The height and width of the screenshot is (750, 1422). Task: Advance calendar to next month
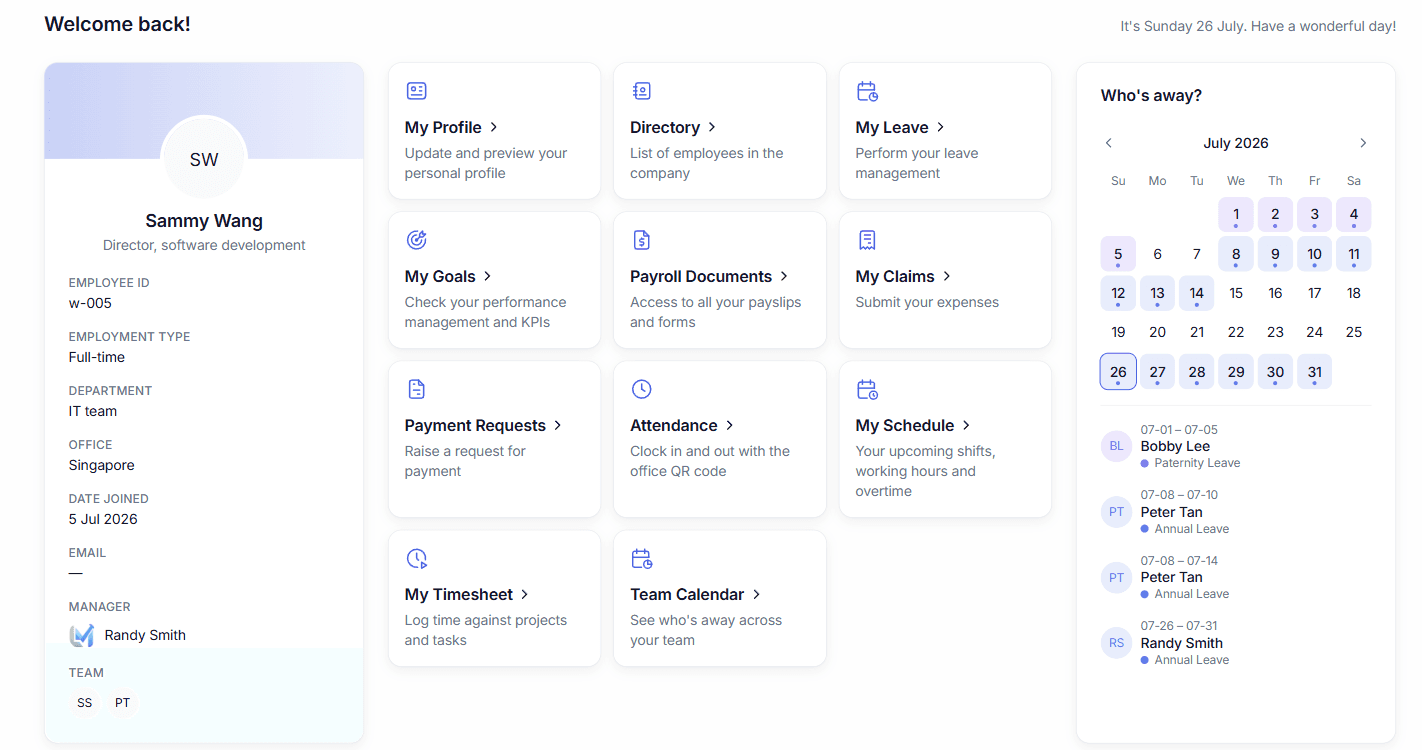coord(1363,143)
